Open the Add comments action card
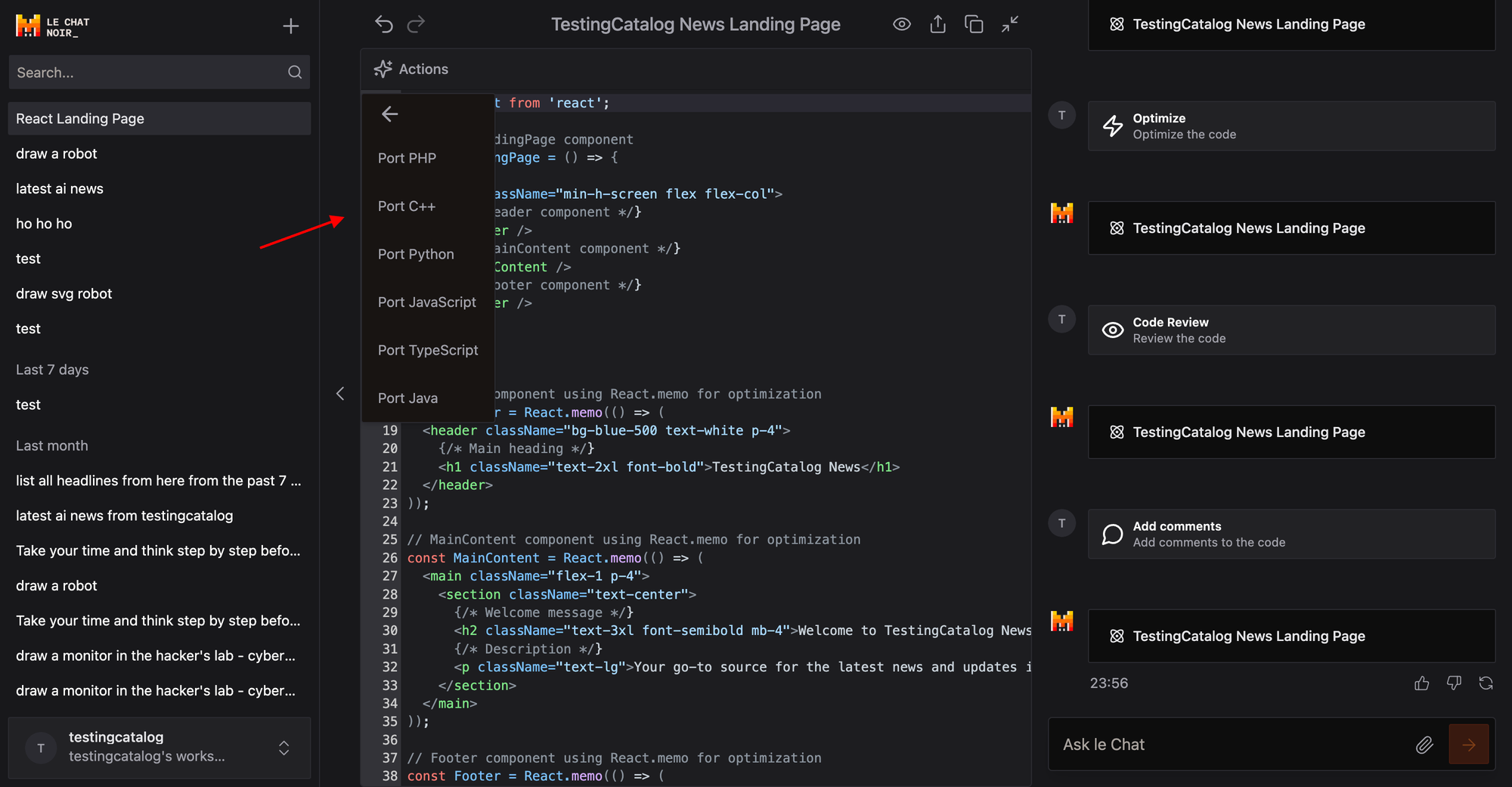The height and width of the screenshot is (787, 1512). coord(1291,534)
